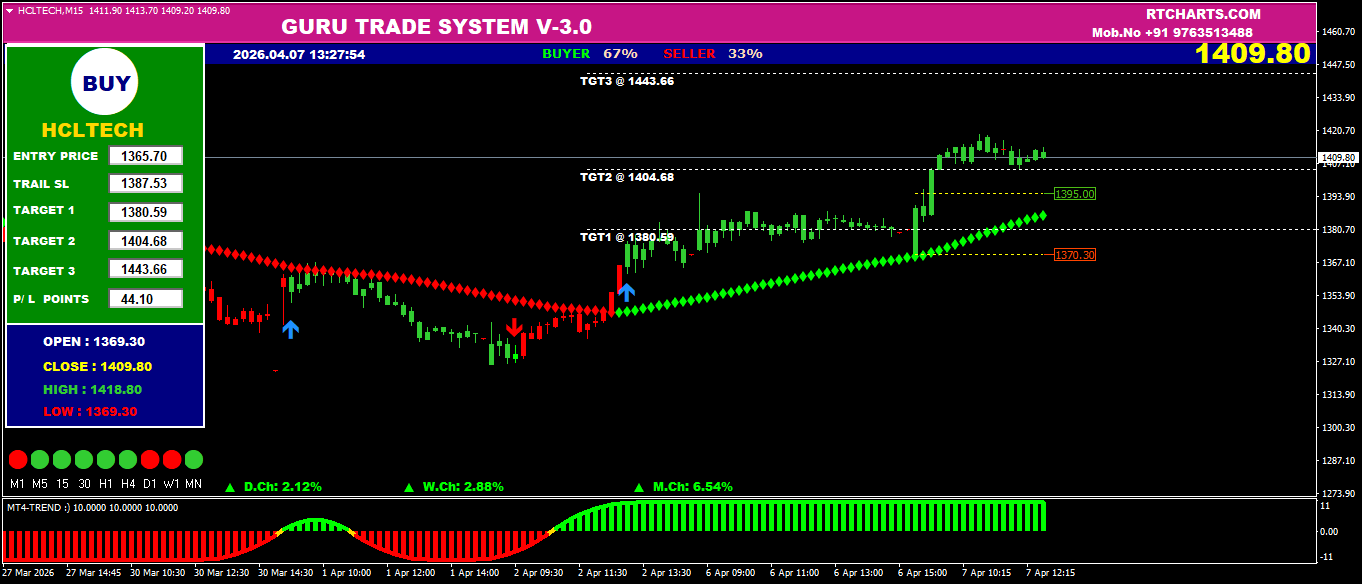Open the HCLTECH,M15 chart dropdown arrow
The width and height of the screenshot is (1362, 584).
click(x=9, y=10)
